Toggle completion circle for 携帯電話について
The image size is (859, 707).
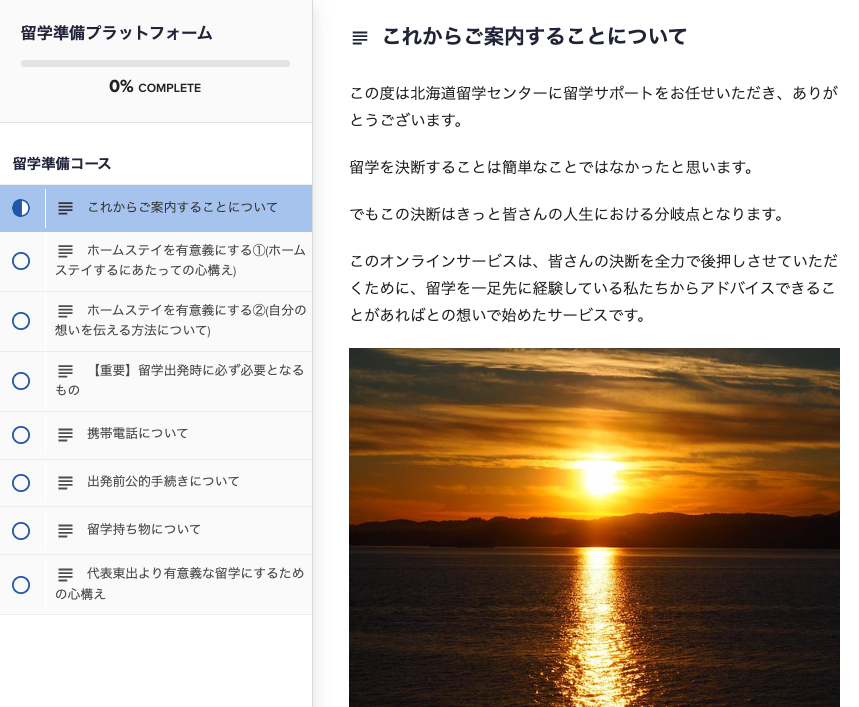(21, 435)
